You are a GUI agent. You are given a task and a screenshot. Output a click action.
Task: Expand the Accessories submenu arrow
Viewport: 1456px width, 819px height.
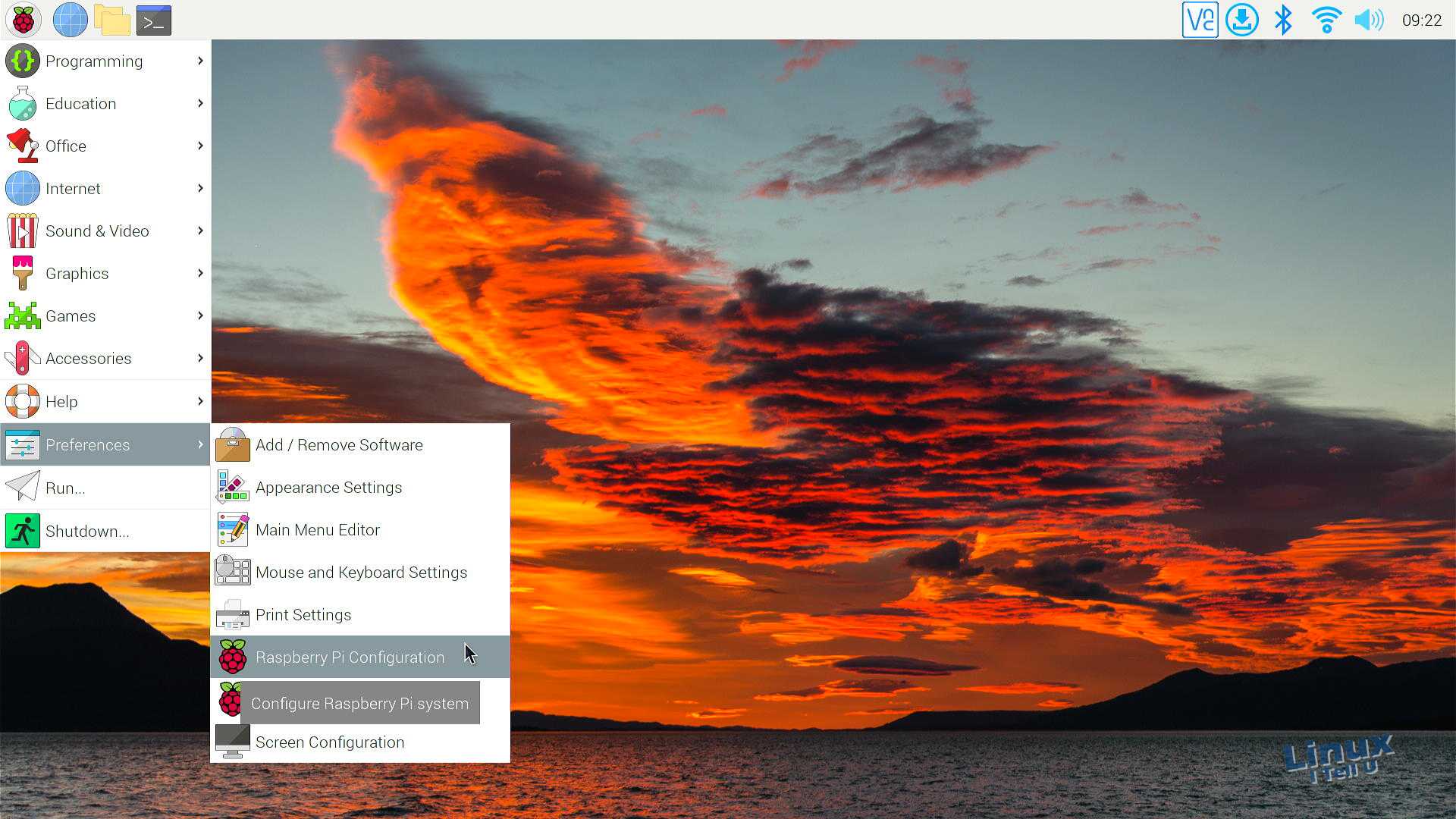[x=200, y=358]
